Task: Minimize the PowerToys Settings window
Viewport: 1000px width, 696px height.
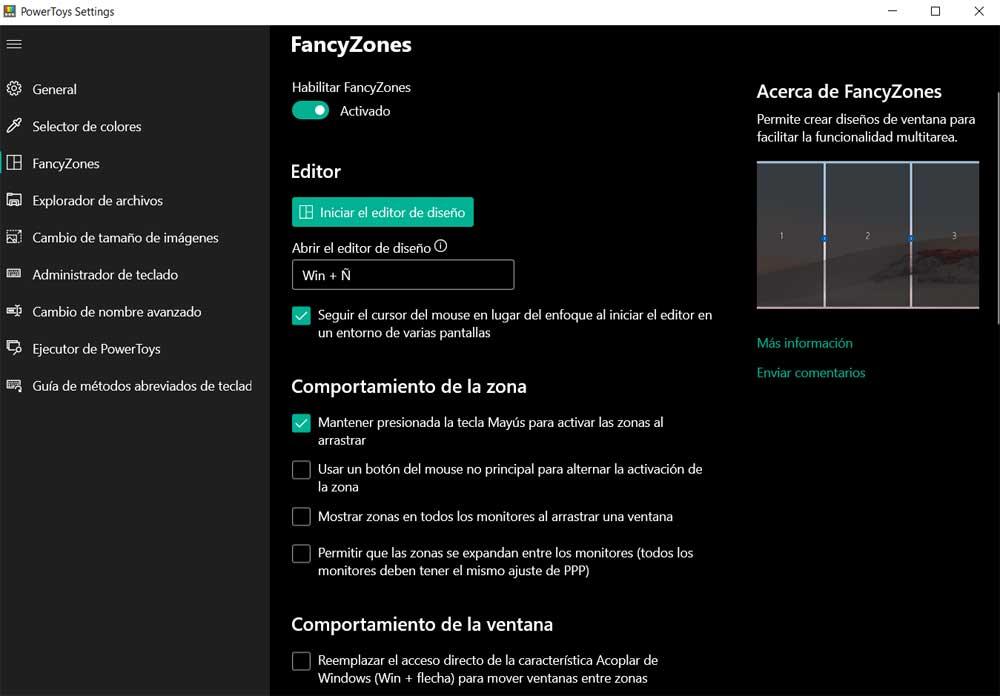Action: [892, 11]
